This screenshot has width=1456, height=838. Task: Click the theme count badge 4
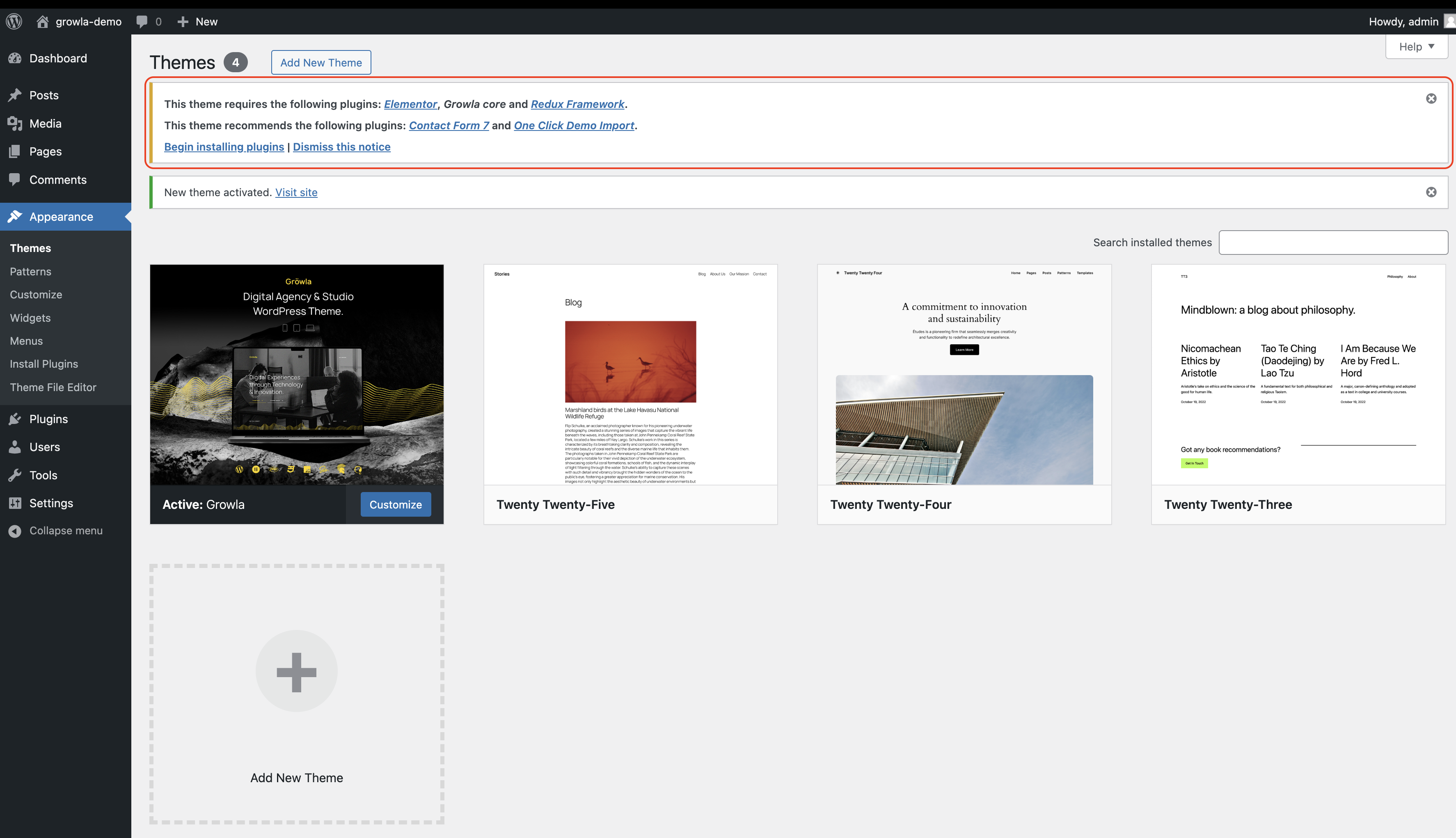point(236,62)
